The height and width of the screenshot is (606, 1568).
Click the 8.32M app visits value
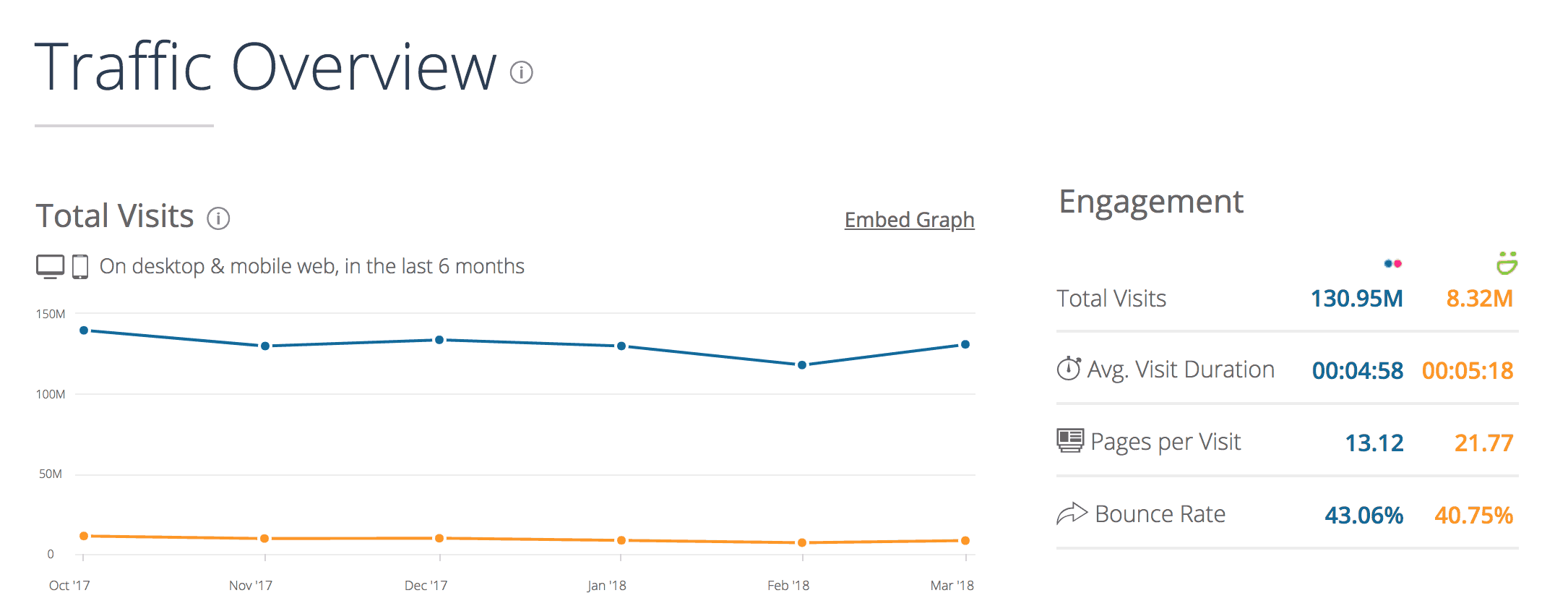click(1479, 298)
